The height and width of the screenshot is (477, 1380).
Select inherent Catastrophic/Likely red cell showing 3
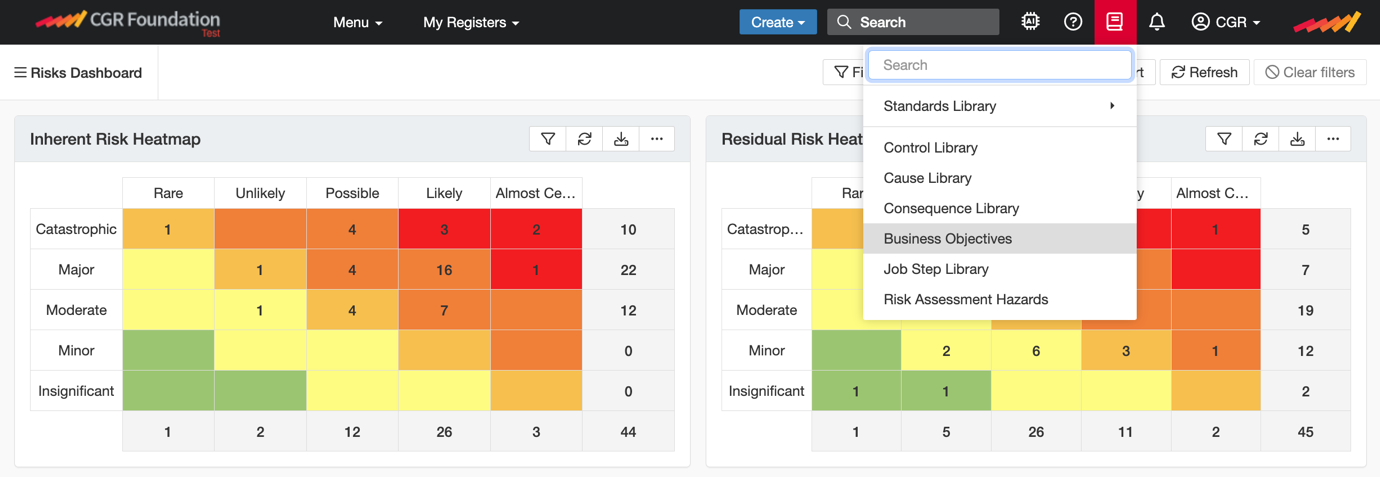click(444, 229)
